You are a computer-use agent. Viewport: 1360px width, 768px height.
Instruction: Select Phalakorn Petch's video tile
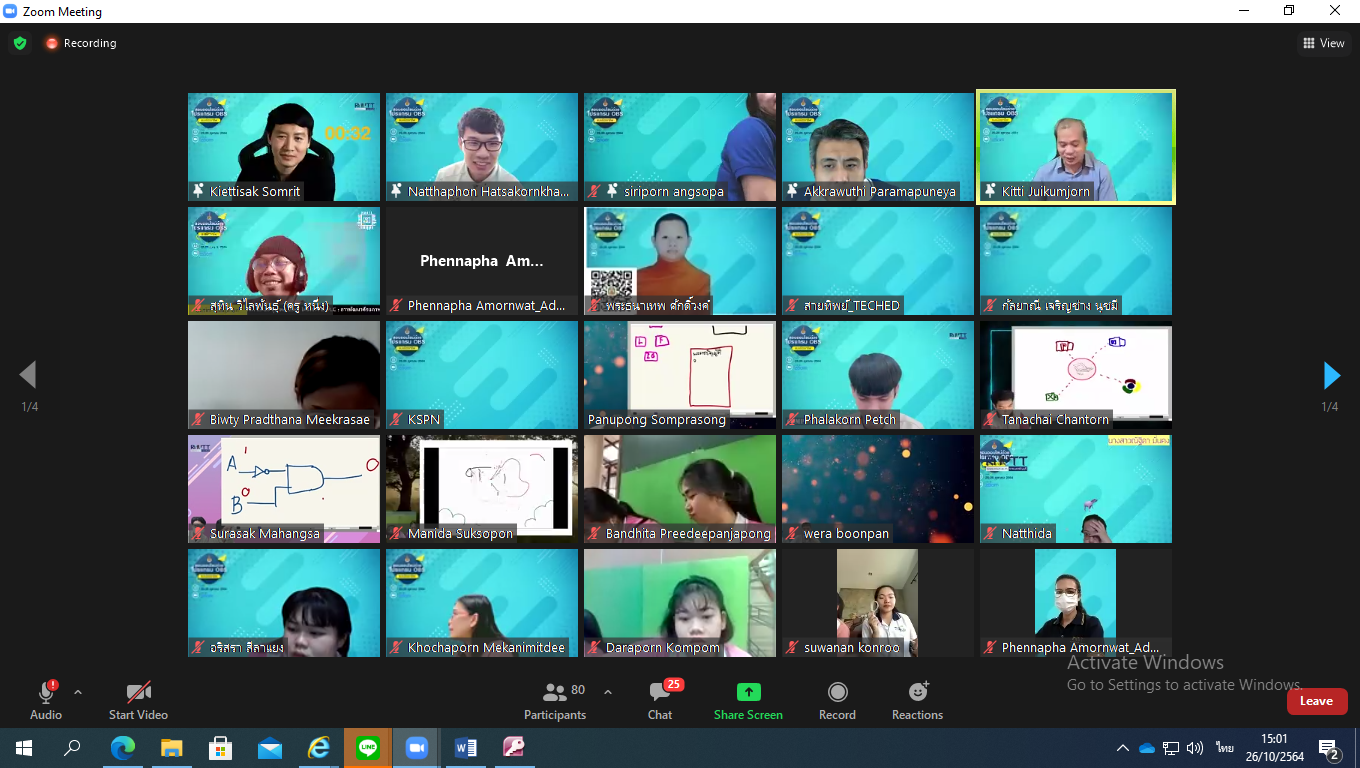(878, 375)
